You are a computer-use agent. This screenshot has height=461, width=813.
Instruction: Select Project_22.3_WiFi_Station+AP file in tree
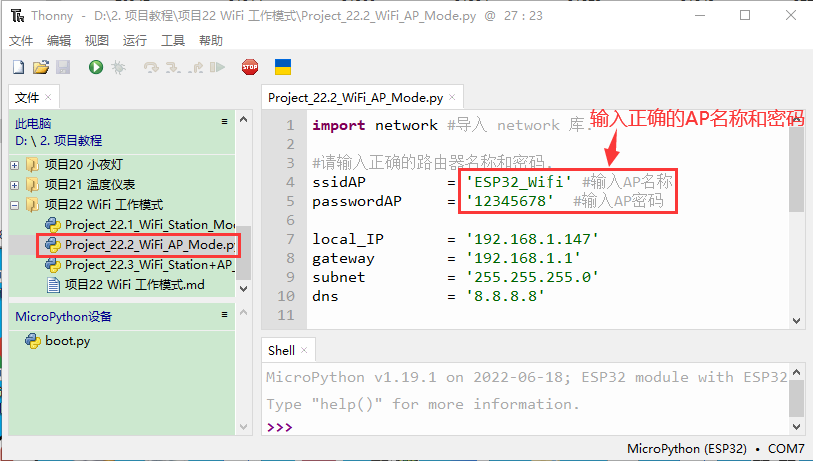pos(148,265)
